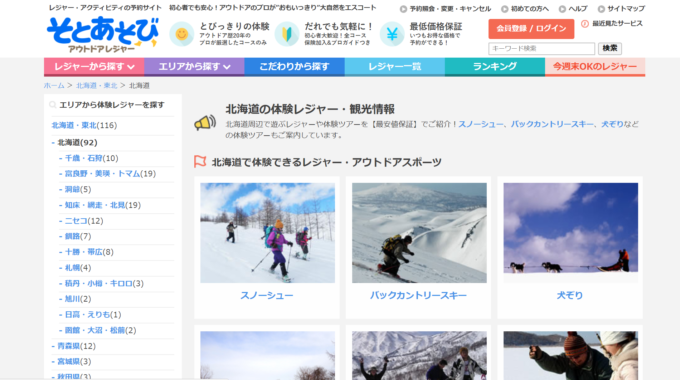Viewport: 680px width, 380px height.
Task: Open the 今週末OKのレジャー tab
Action: (595, 67)
